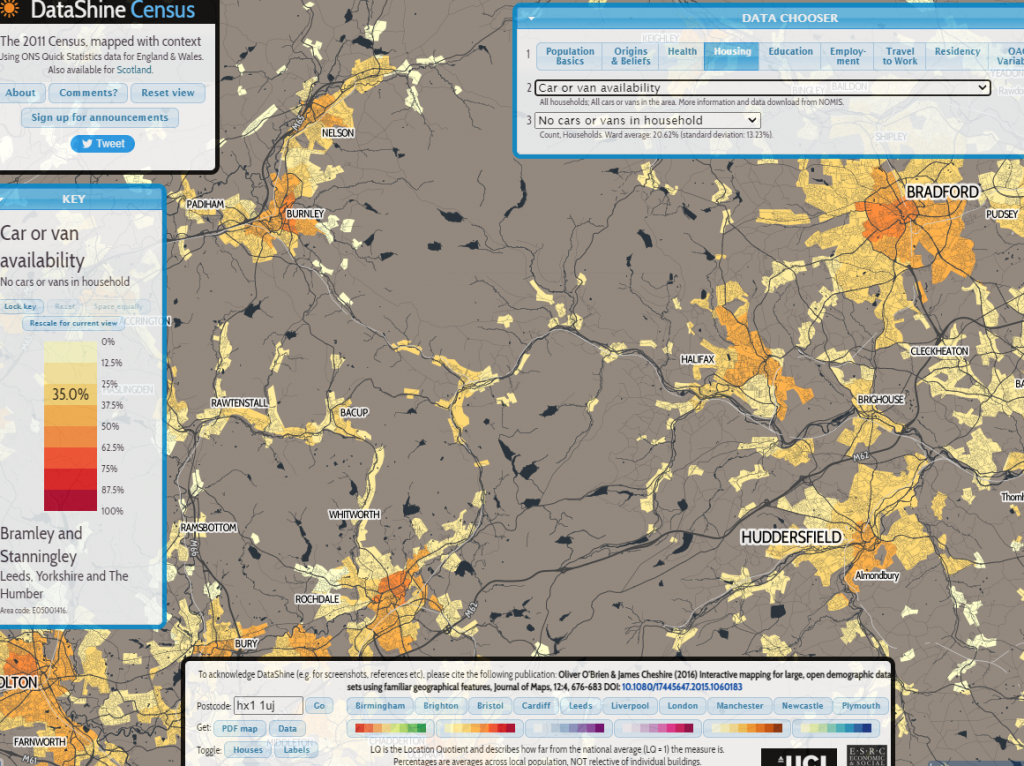Click the HUDDERSFIELD map label
Image resolution: width=1024 pixels, height=766 pixels.
791,537
